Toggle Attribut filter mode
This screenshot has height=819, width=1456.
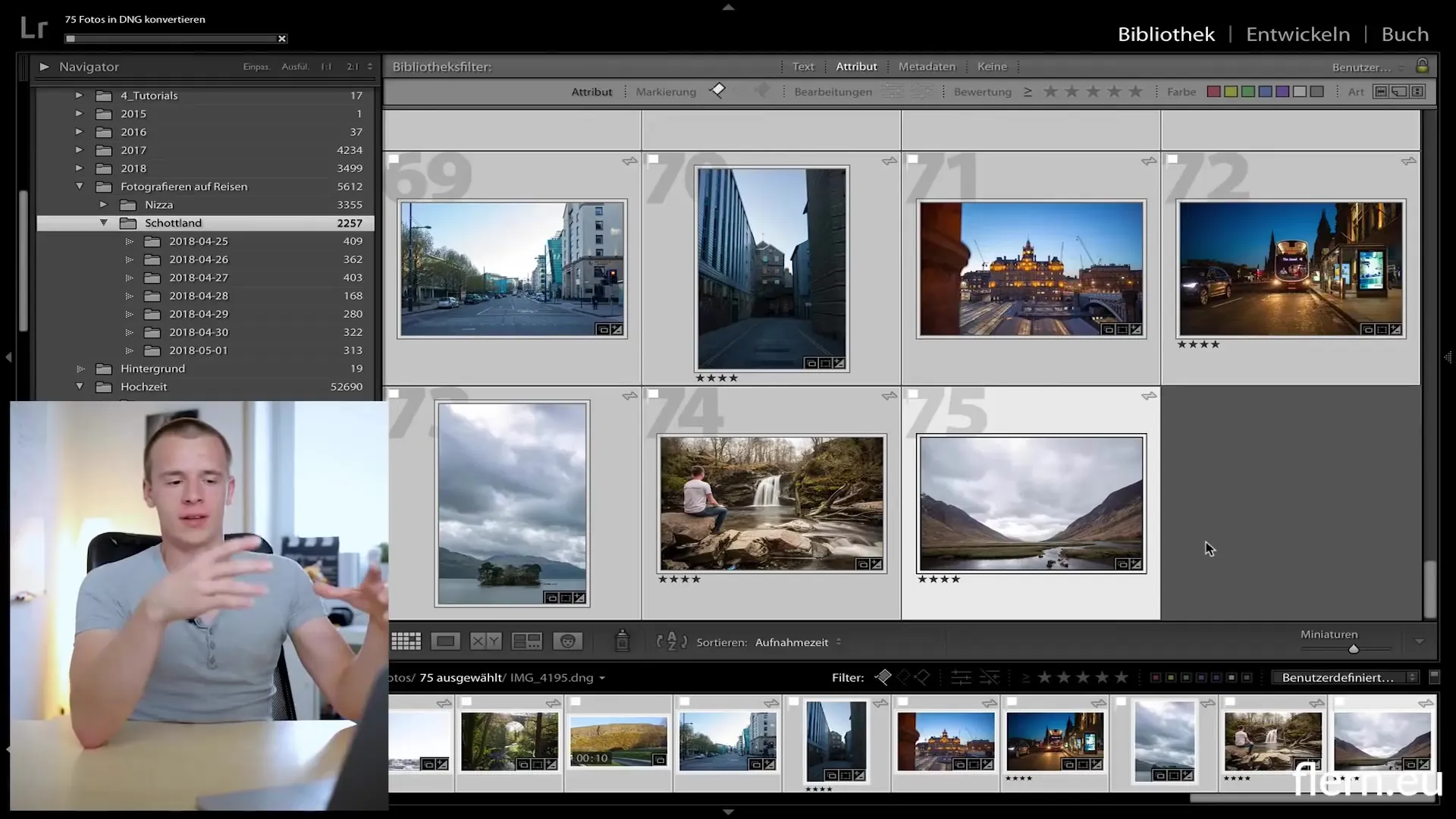856,66
